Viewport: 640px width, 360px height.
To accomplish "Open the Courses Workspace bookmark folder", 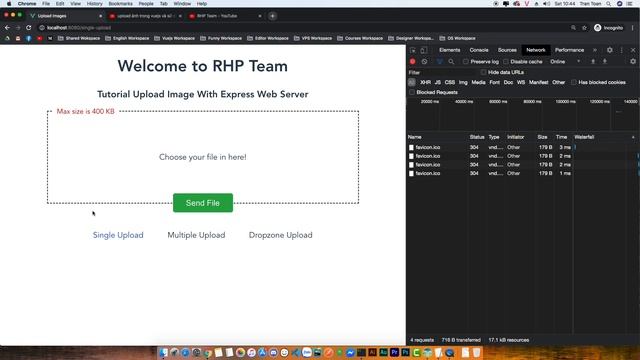I will point(360,38).
